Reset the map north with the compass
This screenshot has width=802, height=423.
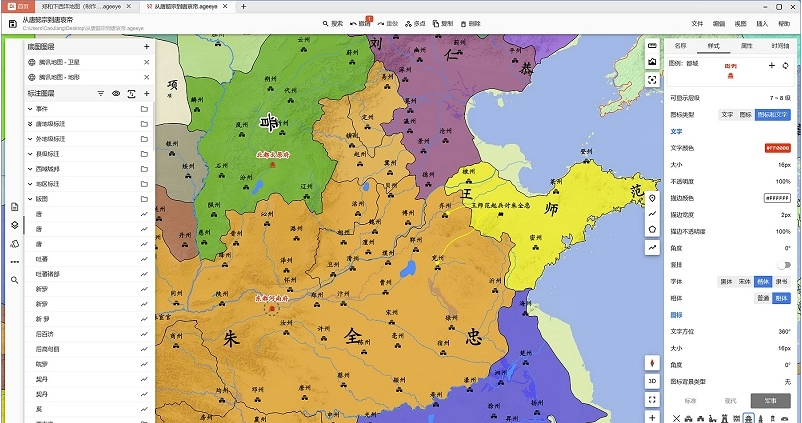click(x=652, y=363)
